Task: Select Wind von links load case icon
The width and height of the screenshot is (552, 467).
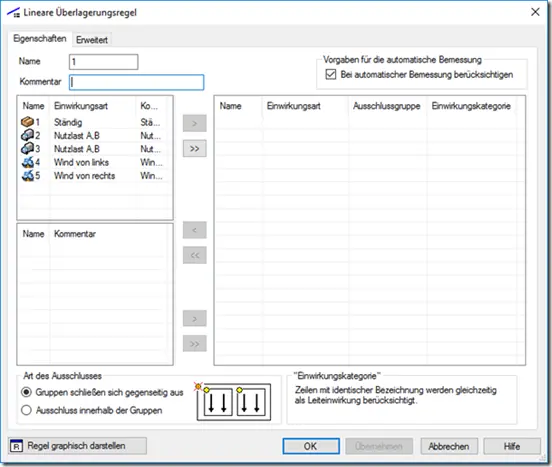Action: point(27,162)
